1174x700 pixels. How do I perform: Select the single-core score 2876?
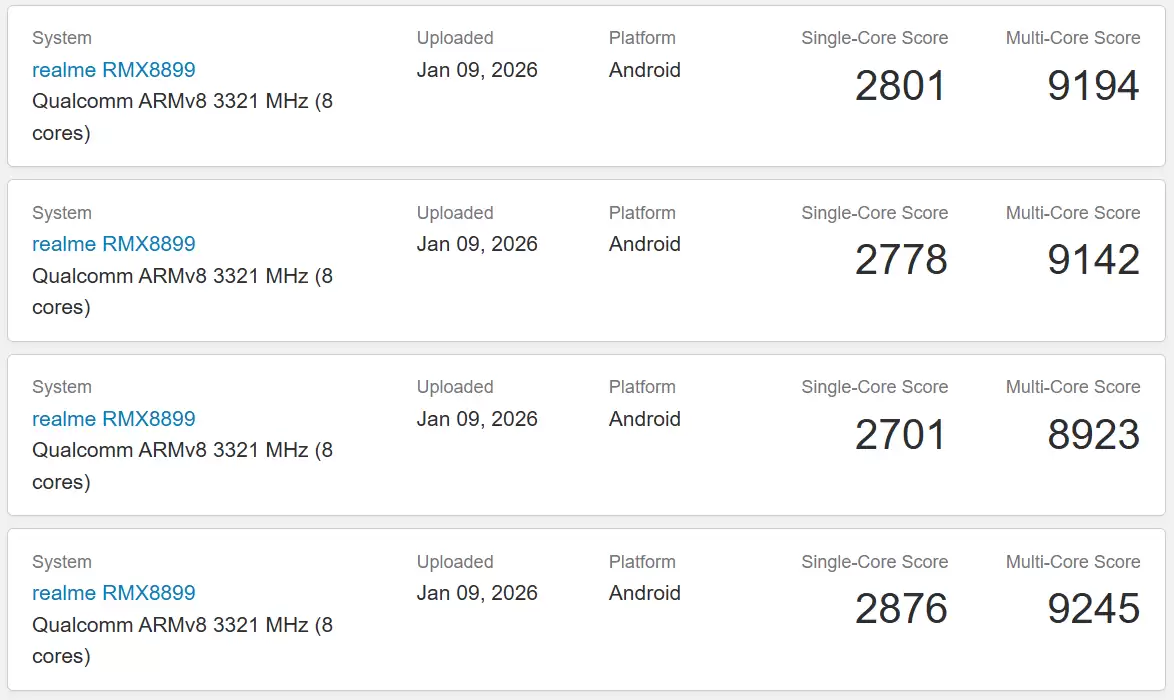(900, 609)
